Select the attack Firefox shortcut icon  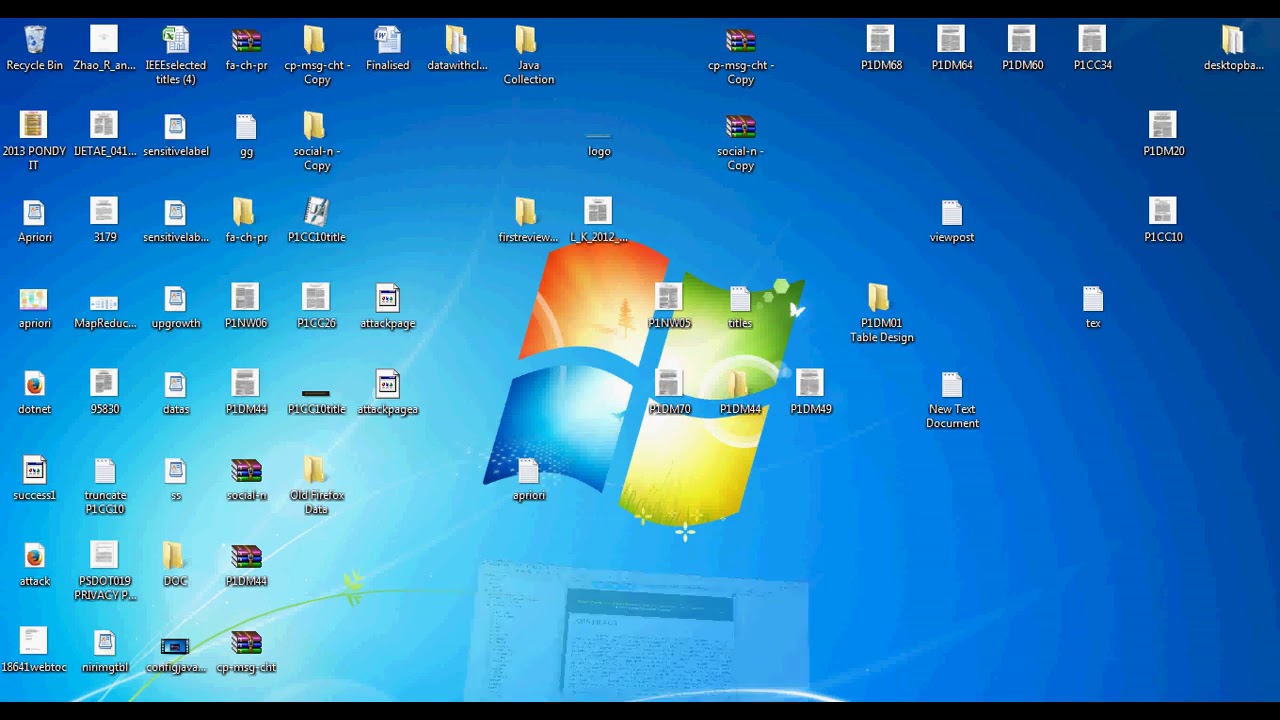click(34, 557)
